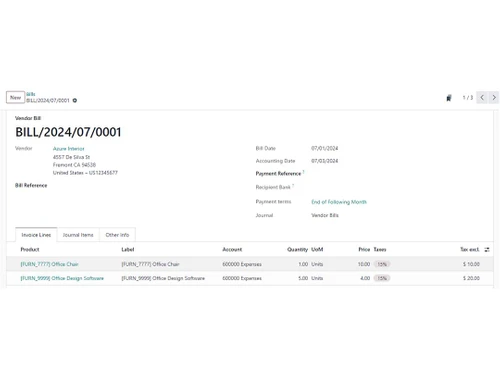Open the gear actions icon beside BILL/2024/07/0001

click(x=75, y=100)
